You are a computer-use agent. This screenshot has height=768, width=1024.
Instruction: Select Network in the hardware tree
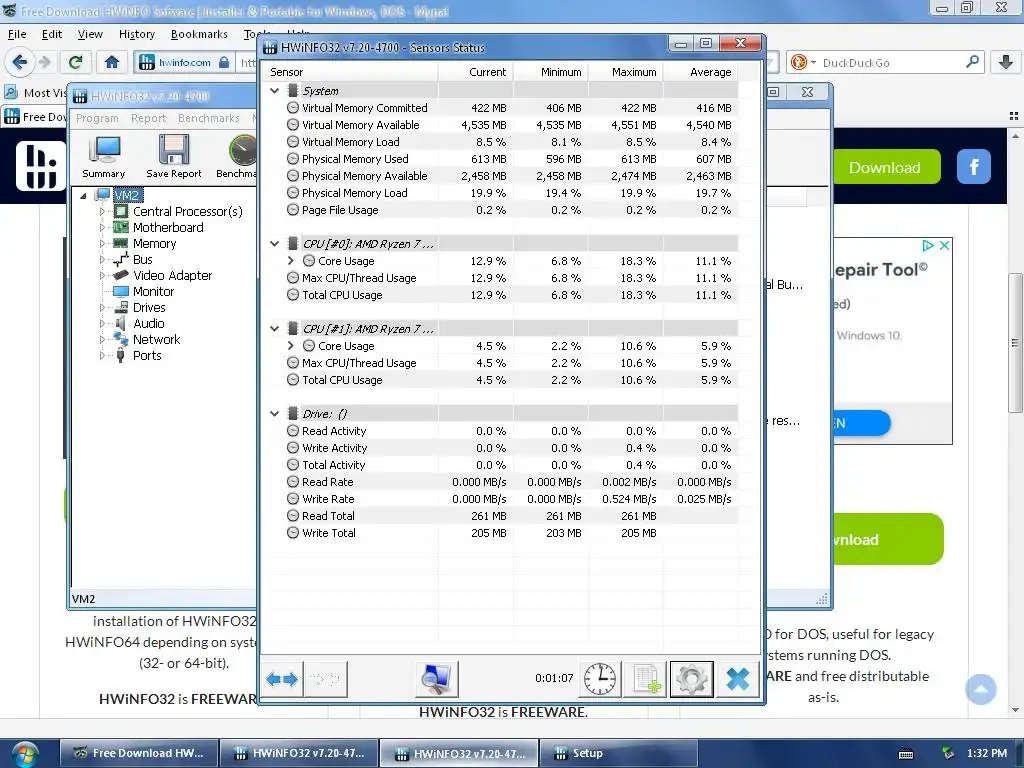pos(156,340)
